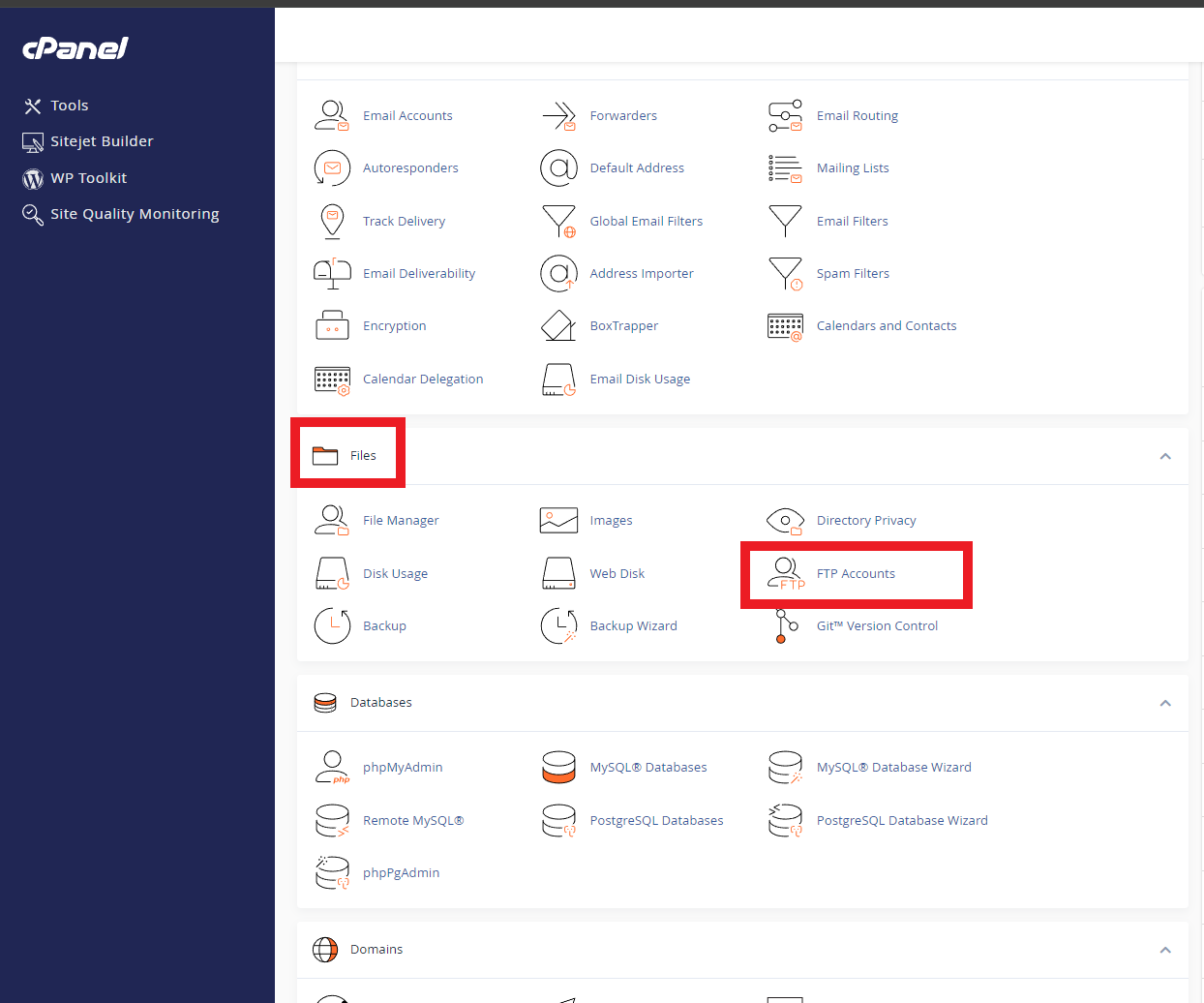Click the Email Routing icon
Screen dimensions: 1204x1003
click(x=785, y=115)
